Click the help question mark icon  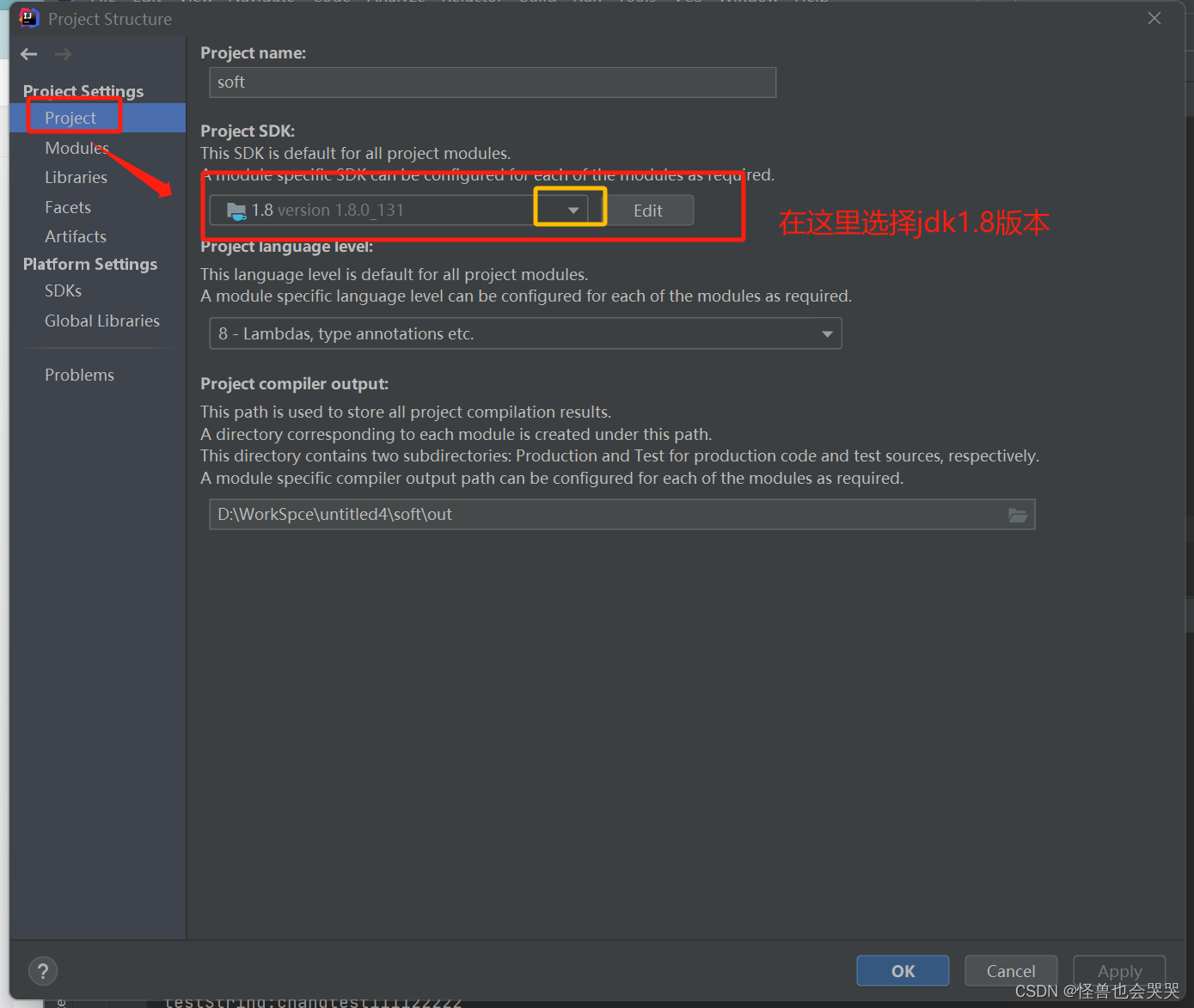(43, 970)
